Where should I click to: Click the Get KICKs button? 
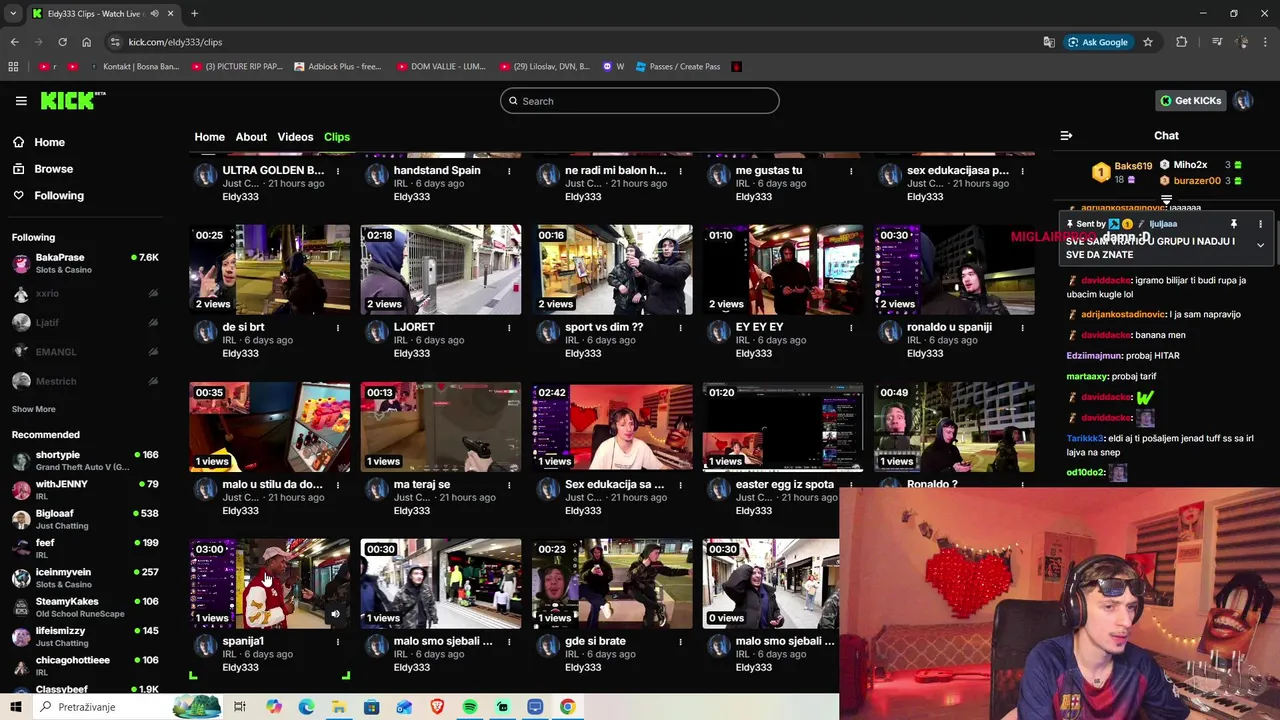click(1191, 100)
